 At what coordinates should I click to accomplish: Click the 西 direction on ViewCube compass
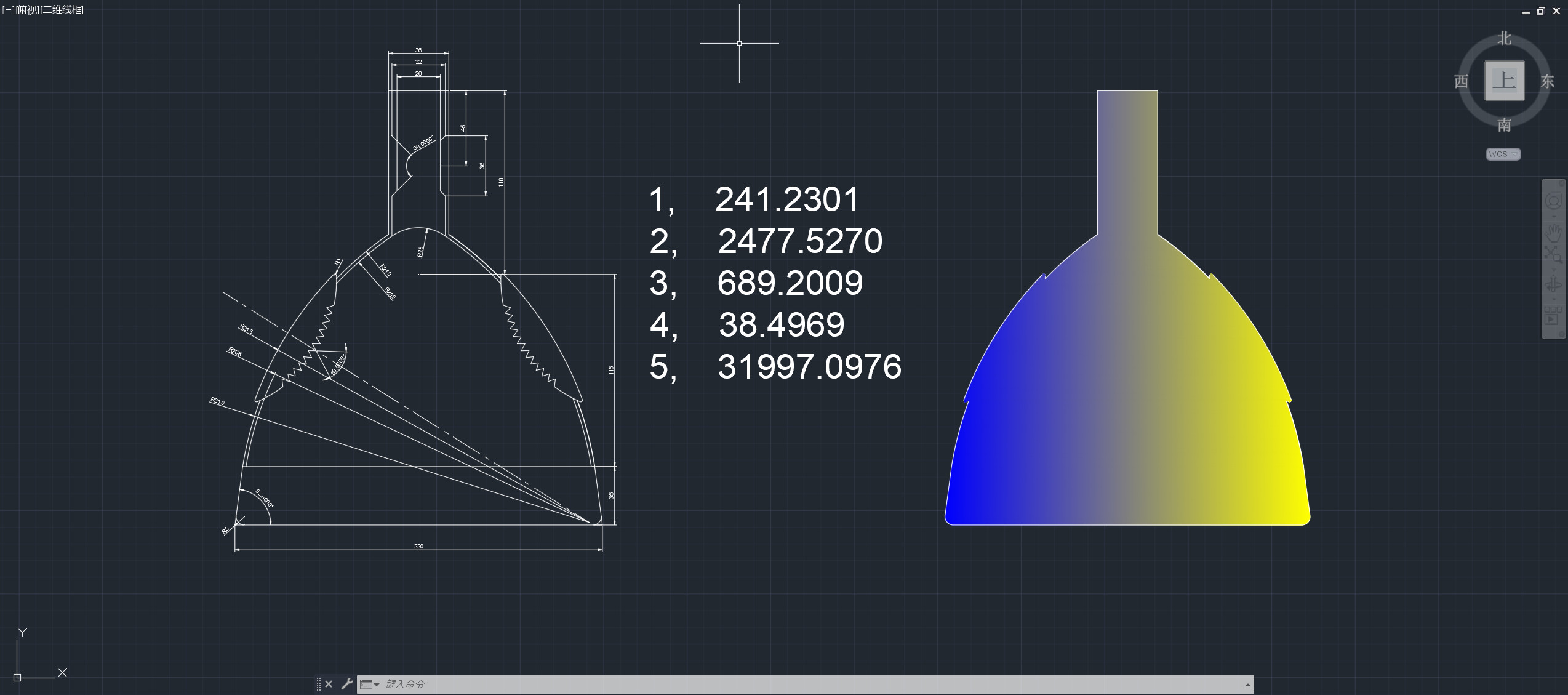[1461, 81]
